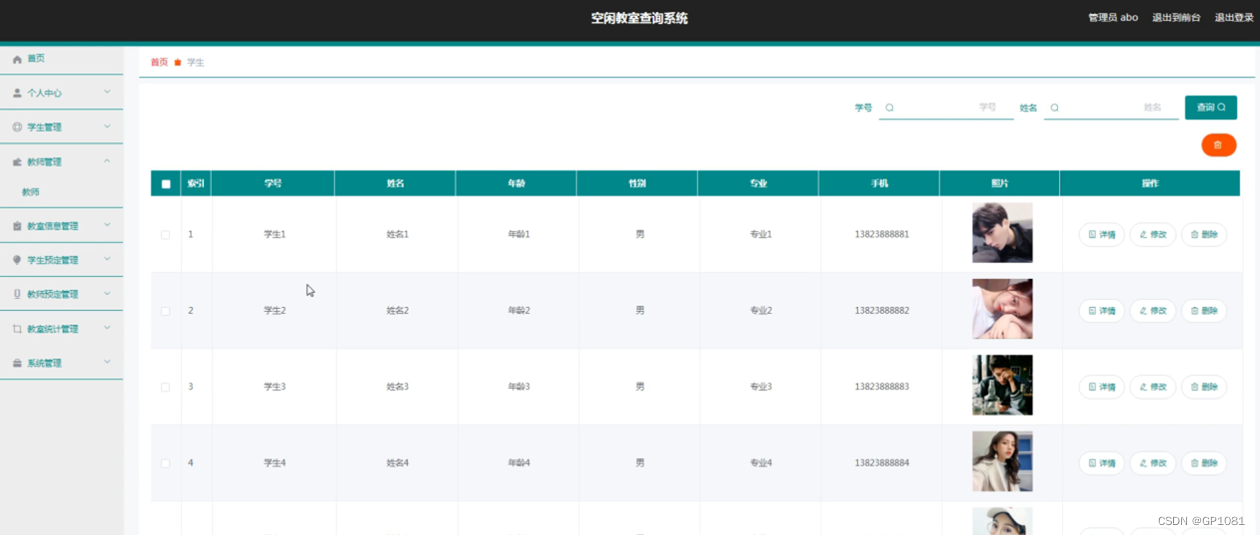Click the globe icon for 学生管理
The width and height of the screenshot is (1260, 535).
(17, 127)
